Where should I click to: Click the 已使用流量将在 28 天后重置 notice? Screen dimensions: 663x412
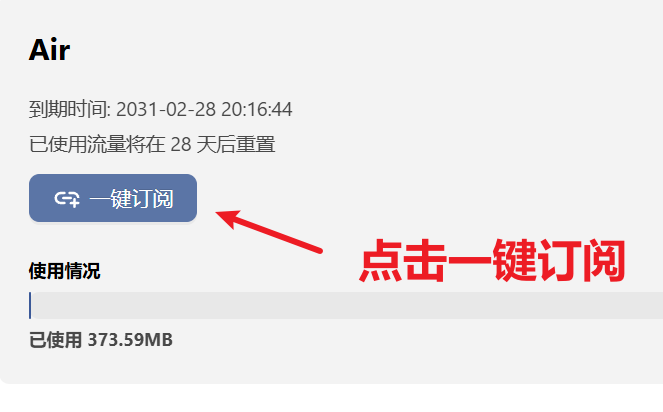point(152,144)
